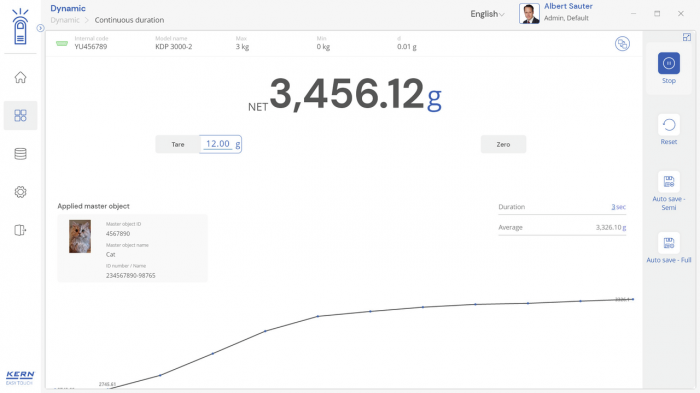700x393 pixels.
Task: Click the Tare button
Action: point(178,144)
